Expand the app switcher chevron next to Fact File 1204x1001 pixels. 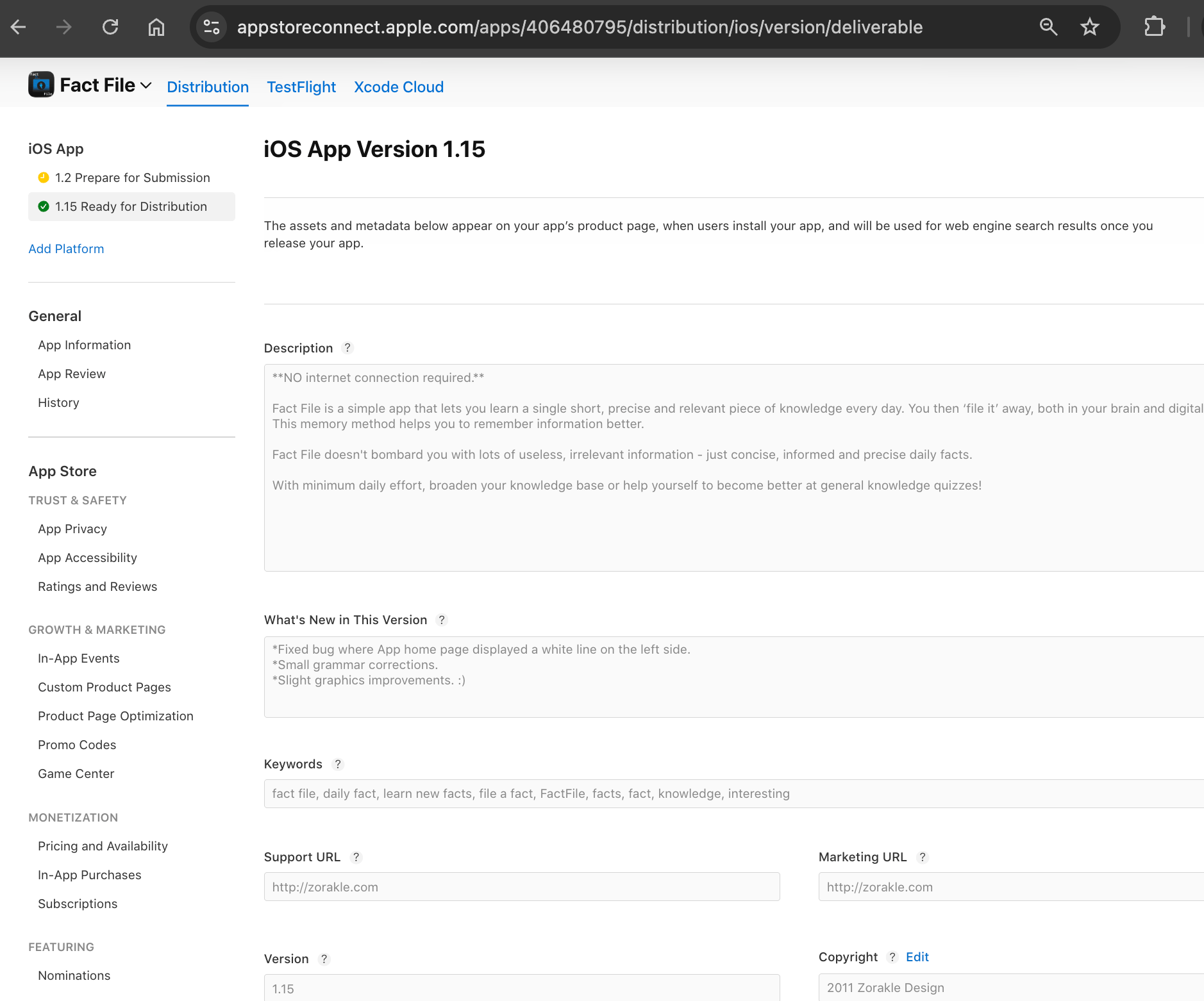[x=146, y=85]
